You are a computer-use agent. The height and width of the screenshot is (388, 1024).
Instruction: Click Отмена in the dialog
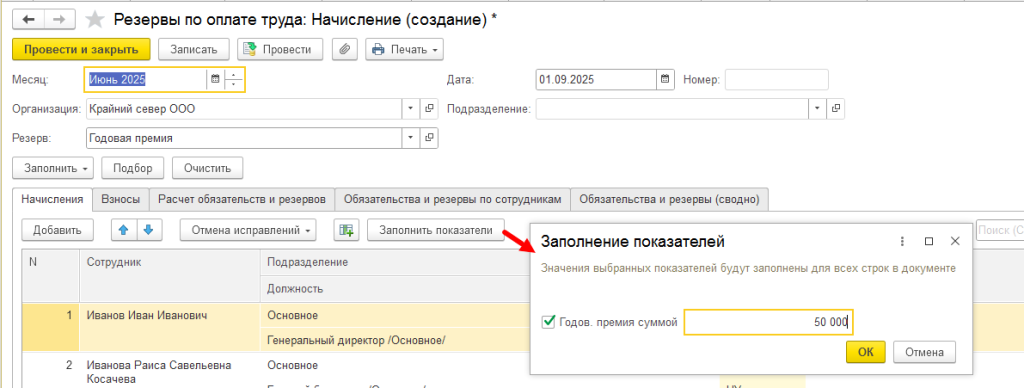coord(924,352)
